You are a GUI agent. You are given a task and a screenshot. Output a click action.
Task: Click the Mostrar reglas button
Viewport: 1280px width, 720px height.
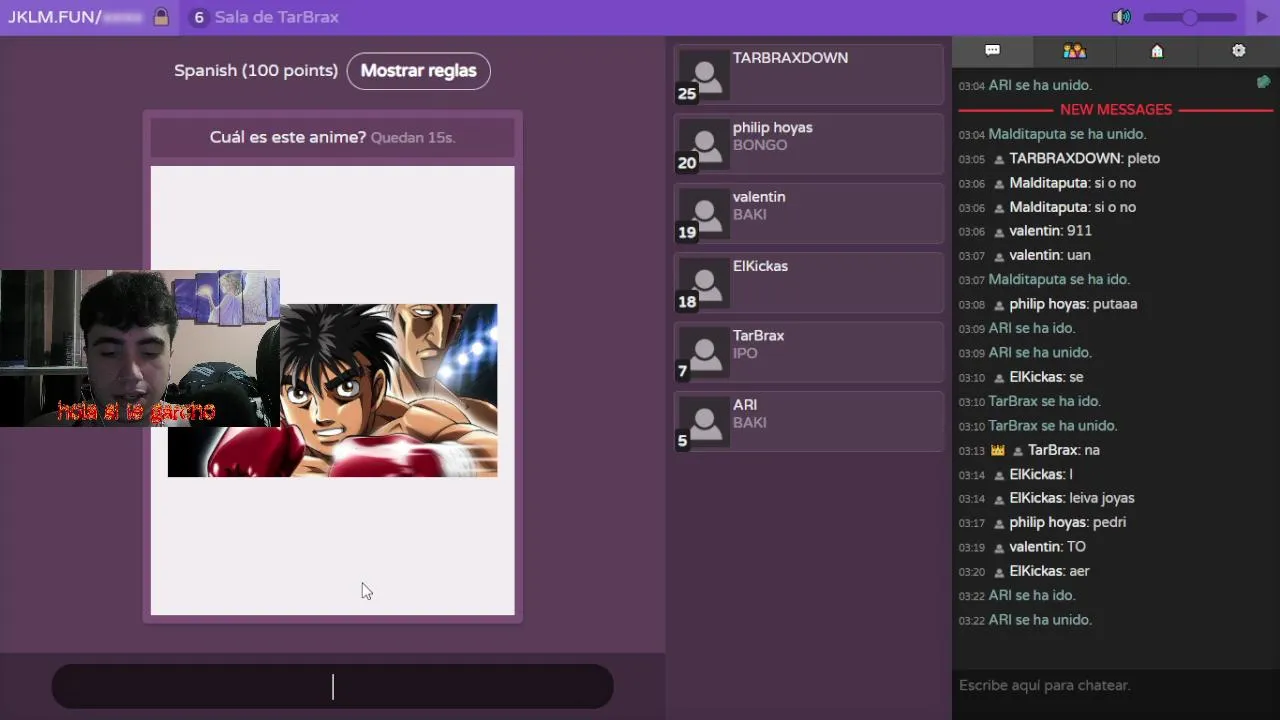coord(418,71)
